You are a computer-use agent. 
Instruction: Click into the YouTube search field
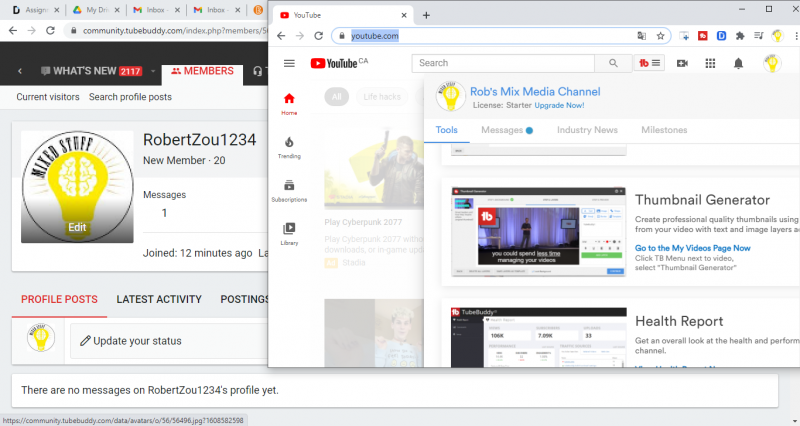tap(503, 63)
